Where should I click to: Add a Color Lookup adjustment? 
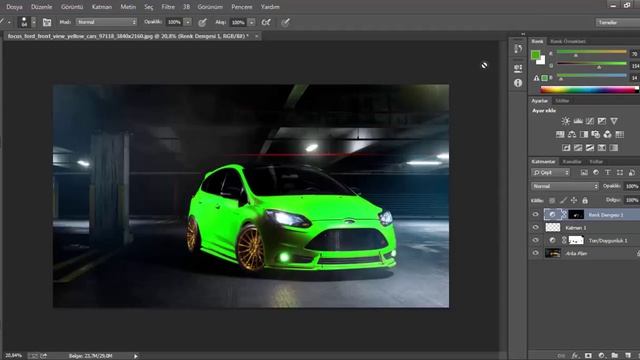click(x=620, y=134)
